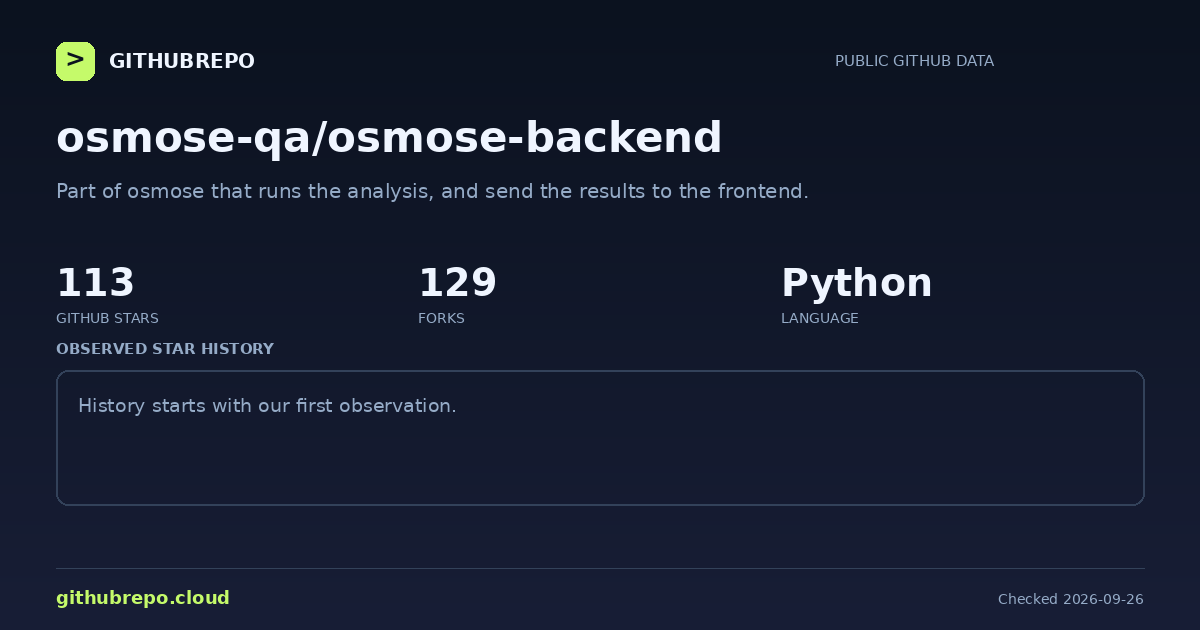Select the PUBLIC GITHUB DATA label
Image resolution: width=1200 pixels, height=630 pixels.
pyautogui.click(x=914, y=61)
